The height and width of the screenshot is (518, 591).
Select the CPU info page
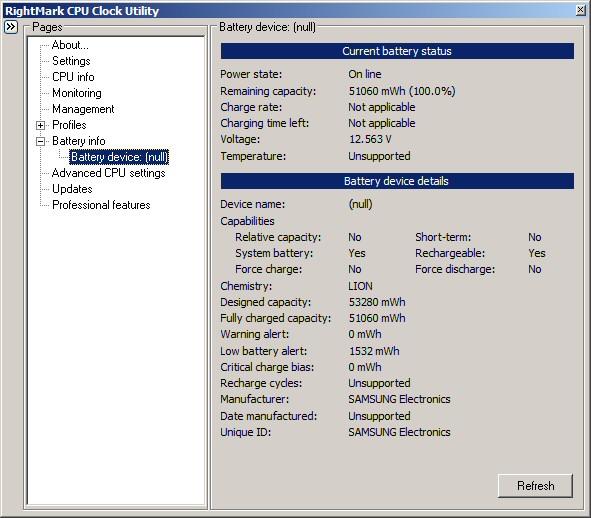(73, 77)
